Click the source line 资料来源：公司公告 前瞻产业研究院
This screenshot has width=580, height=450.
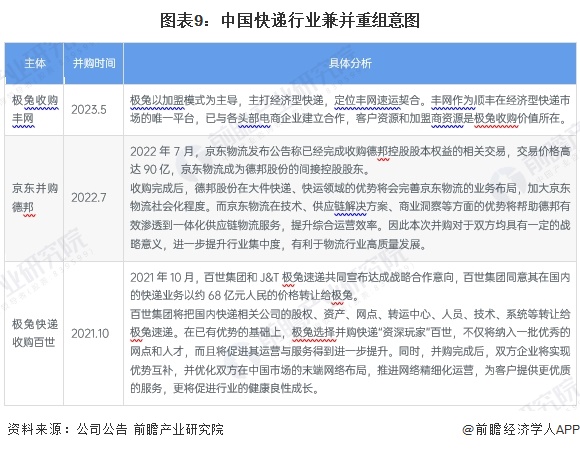(115, 429)
